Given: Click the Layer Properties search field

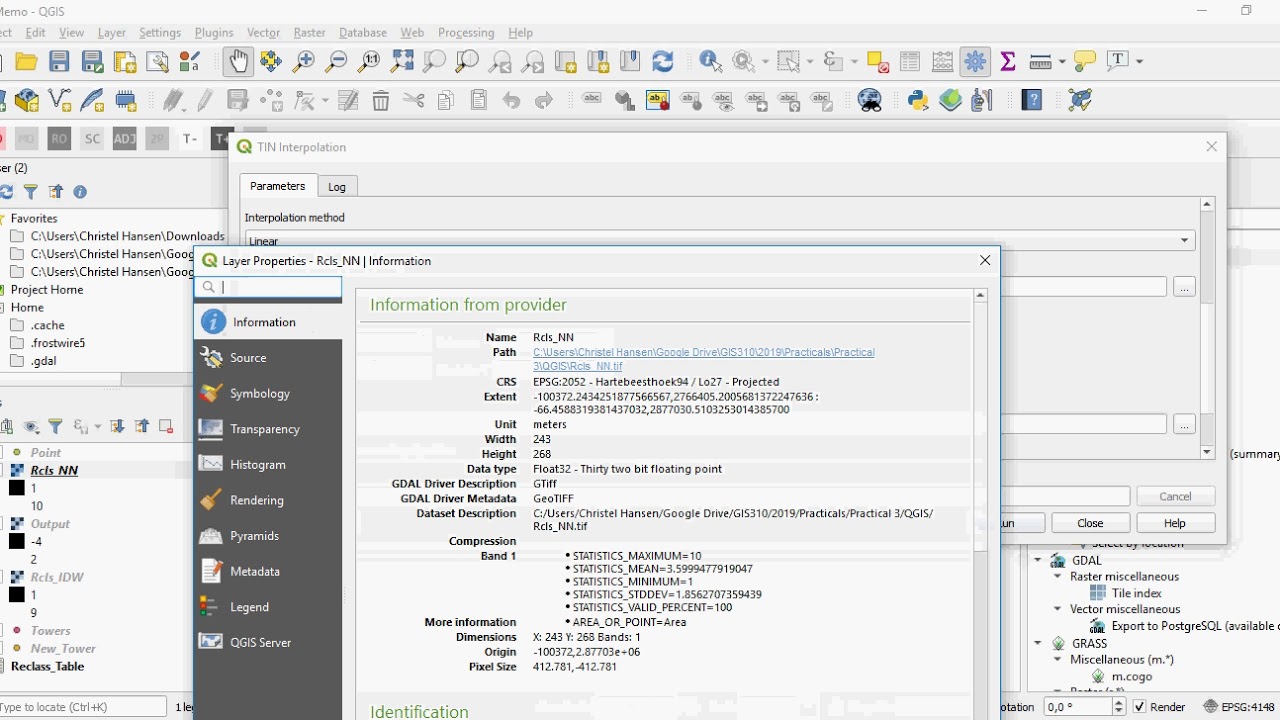Looking at the screenshot, I should coord(268,287).
